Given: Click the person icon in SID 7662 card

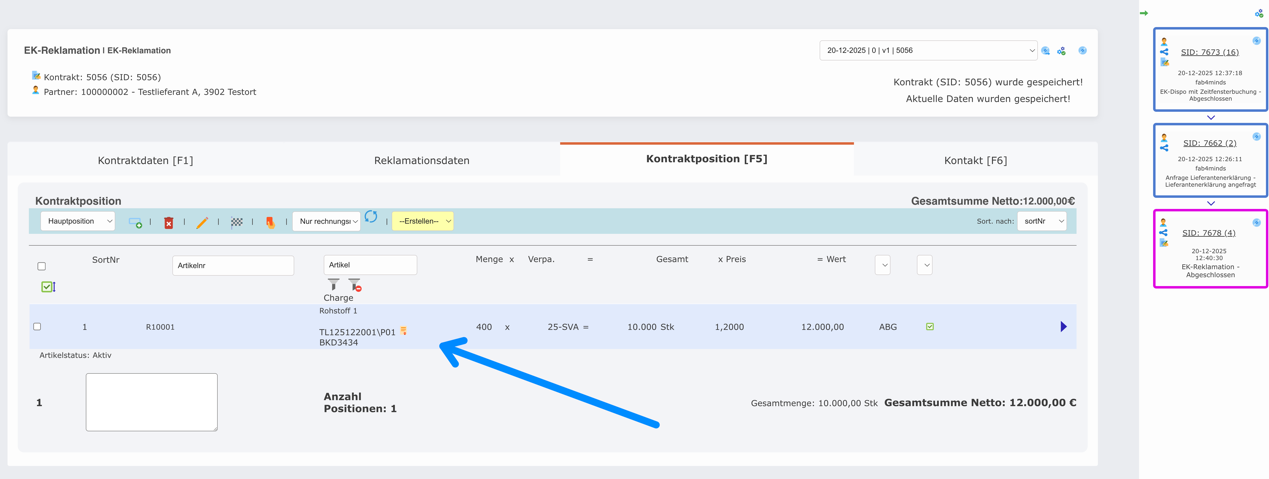Looking at the screenshot, I should click(x=1164, y=137).
